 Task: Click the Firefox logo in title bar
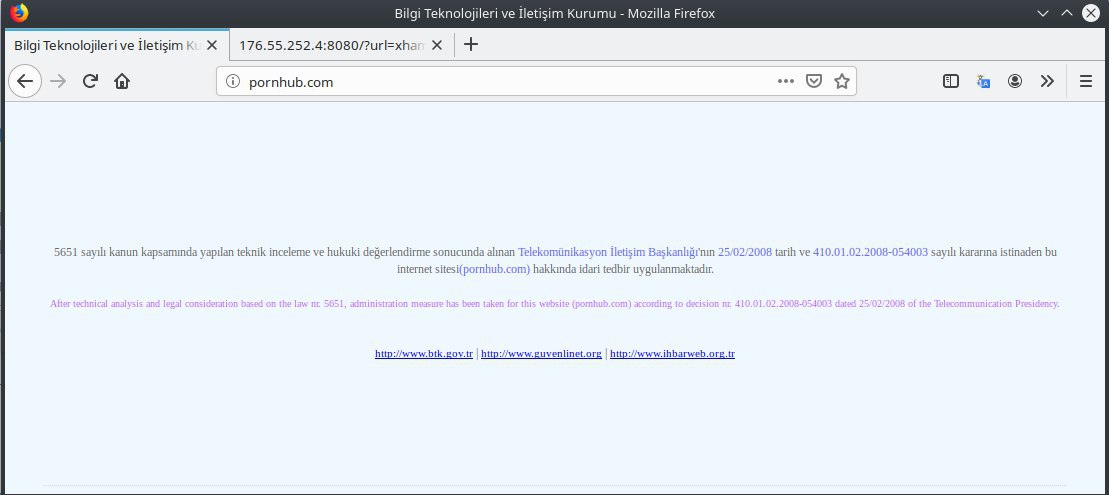click(19, 13)
